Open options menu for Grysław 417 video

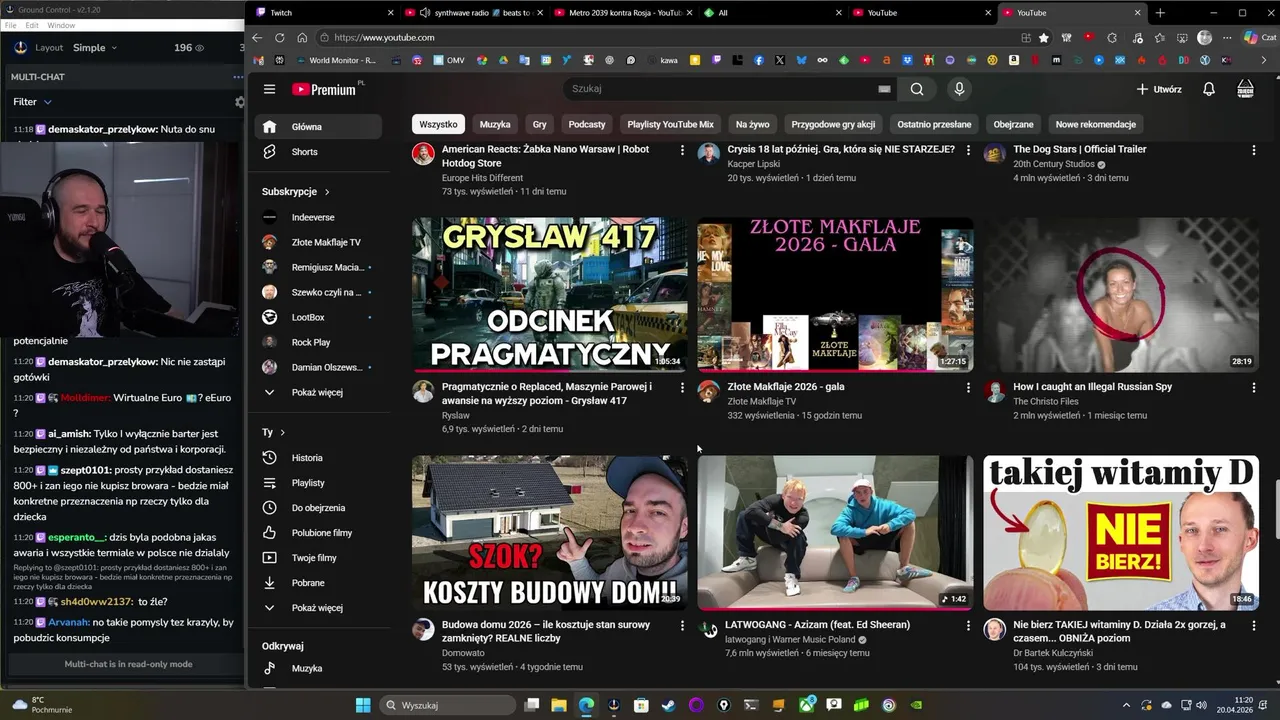tap(682, 387)
